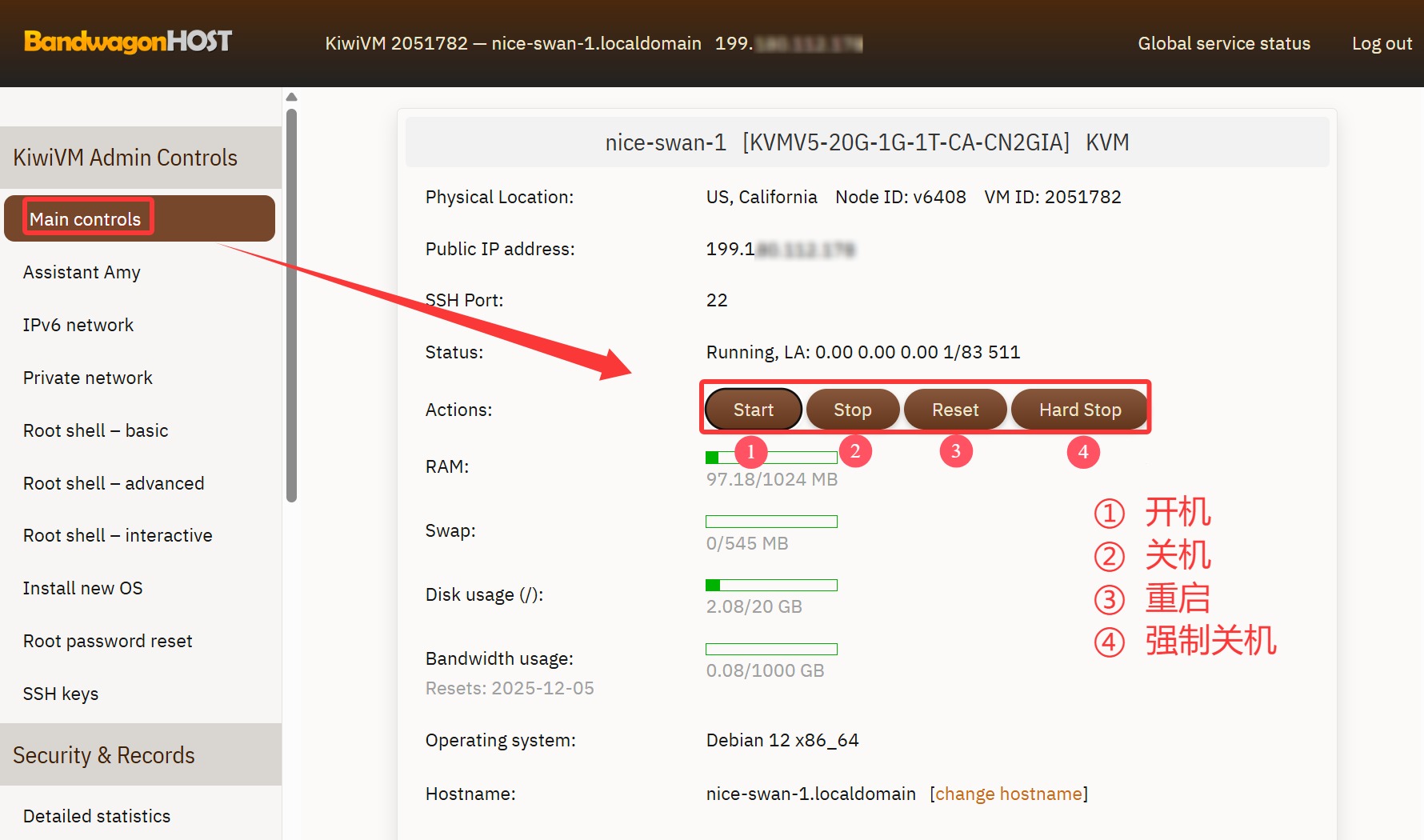Click the Log out link
The height and width of the screenshot is (840, 1424).
click(1381, 43)
